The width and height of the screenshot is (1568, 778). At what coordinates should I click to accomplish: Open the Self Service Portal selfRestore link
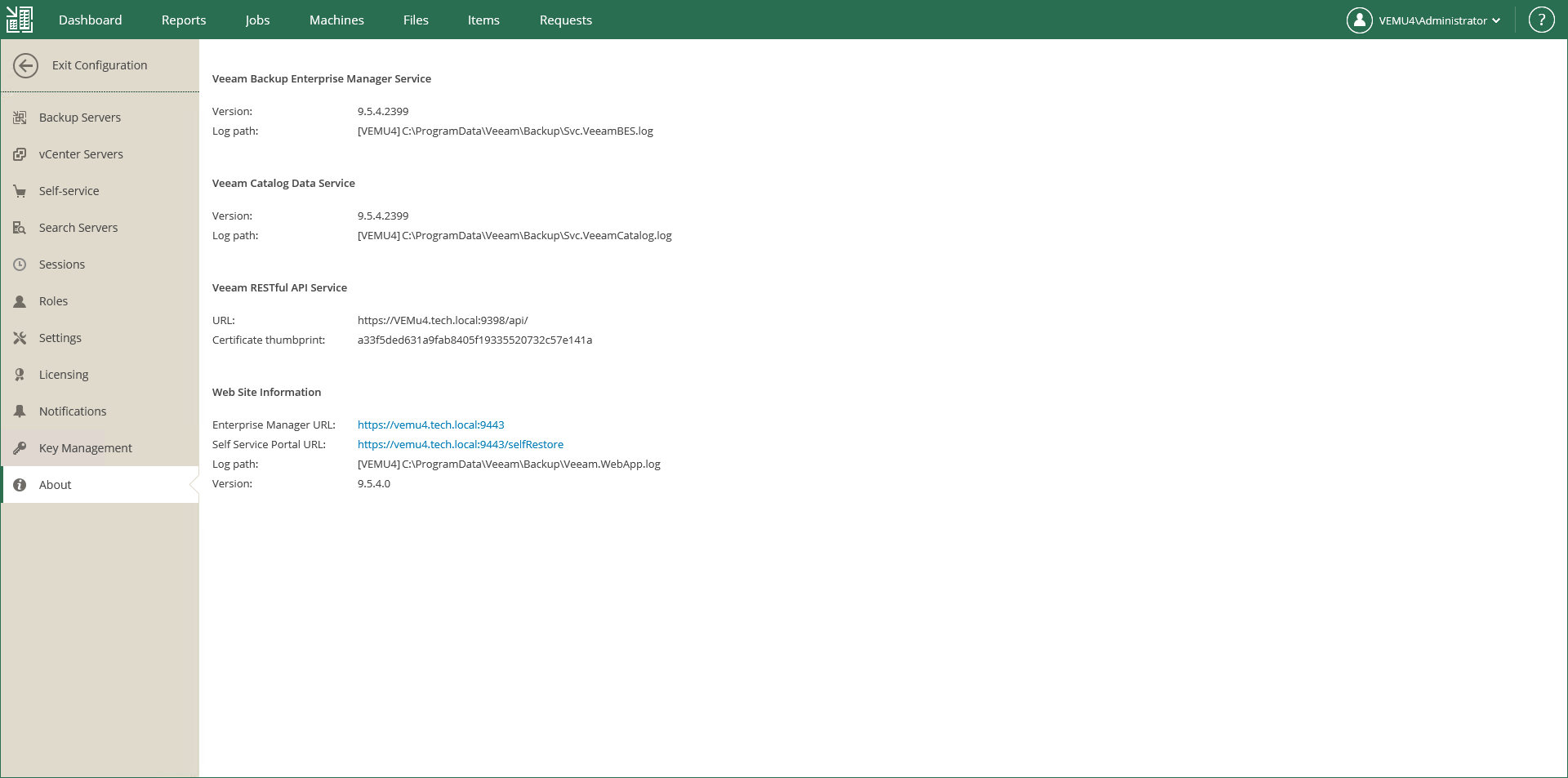pyautogui.click(x=461, y=444)
